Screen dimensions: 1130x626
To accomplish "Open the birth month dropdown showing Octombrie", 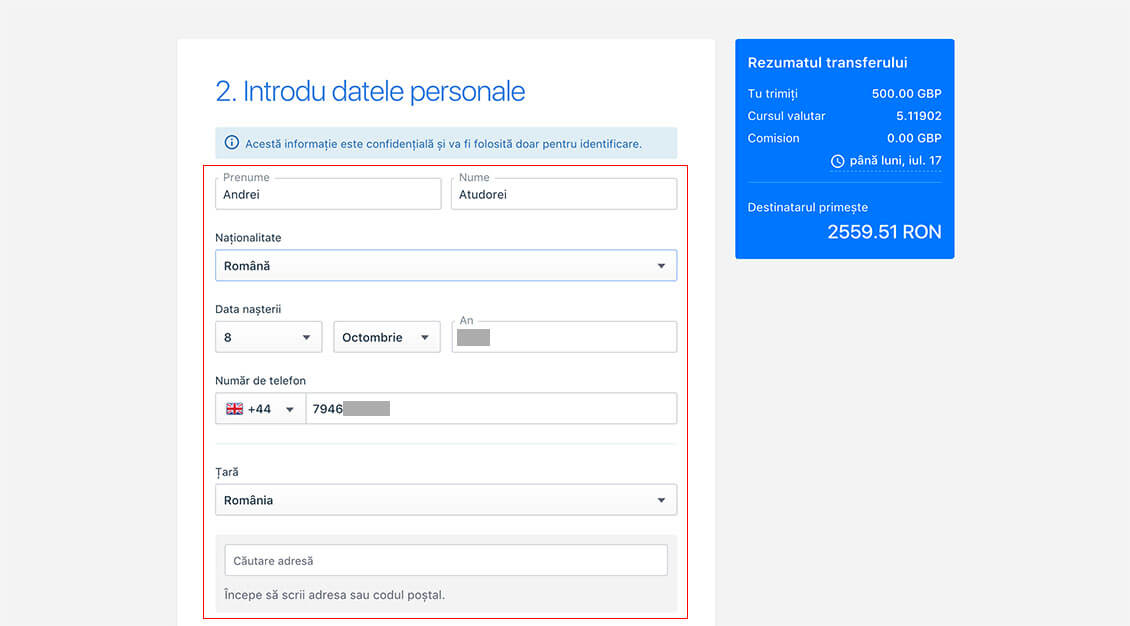I will [386, 337].
